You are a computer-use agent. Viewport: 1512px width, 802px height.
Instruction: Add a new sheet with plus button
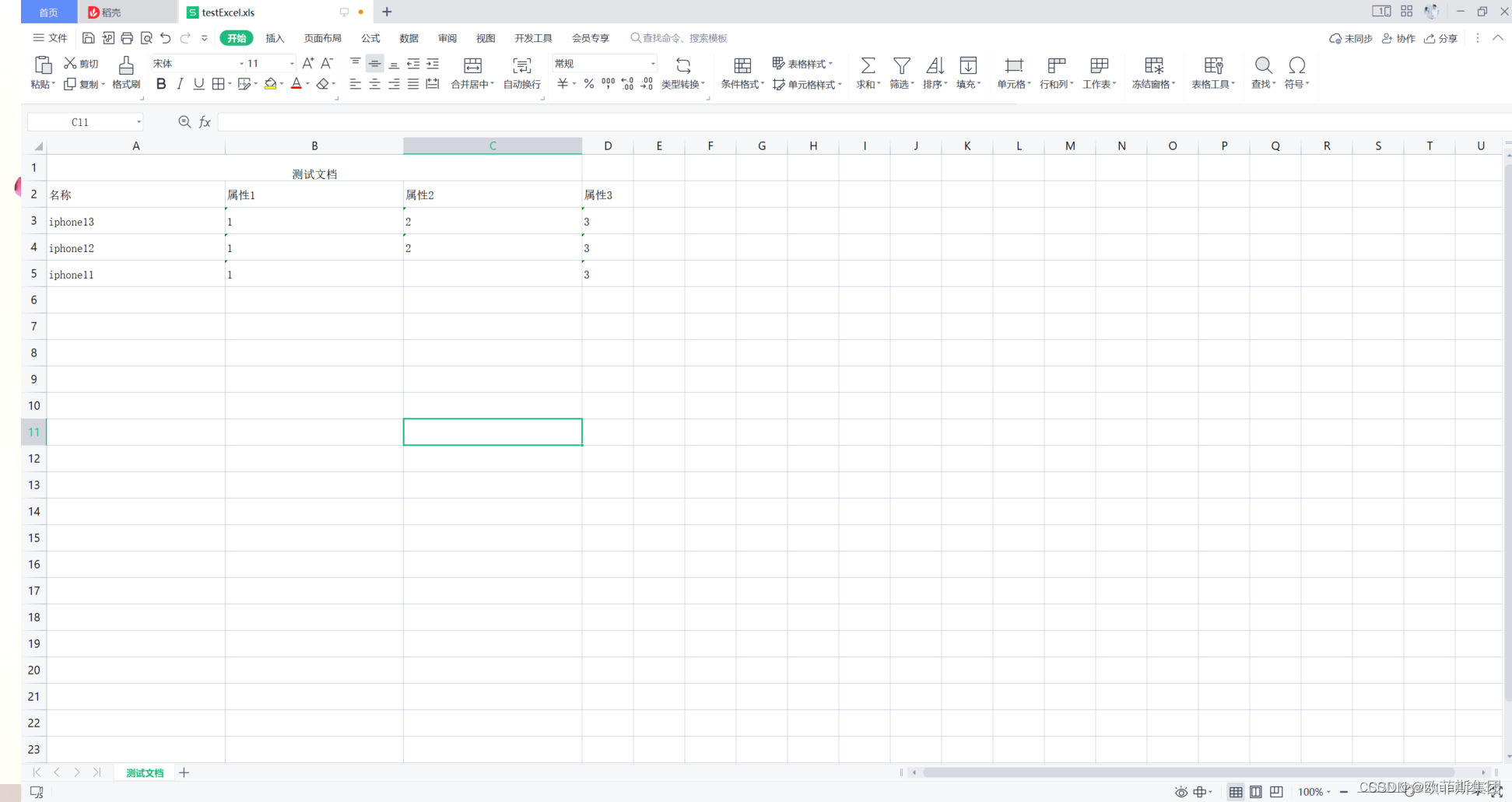[184, 772]
